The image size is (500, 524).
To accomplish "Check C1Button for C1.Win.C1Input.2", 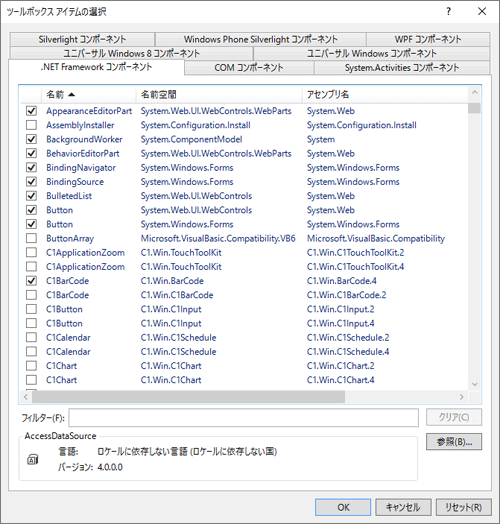I will tap(31, 309).
